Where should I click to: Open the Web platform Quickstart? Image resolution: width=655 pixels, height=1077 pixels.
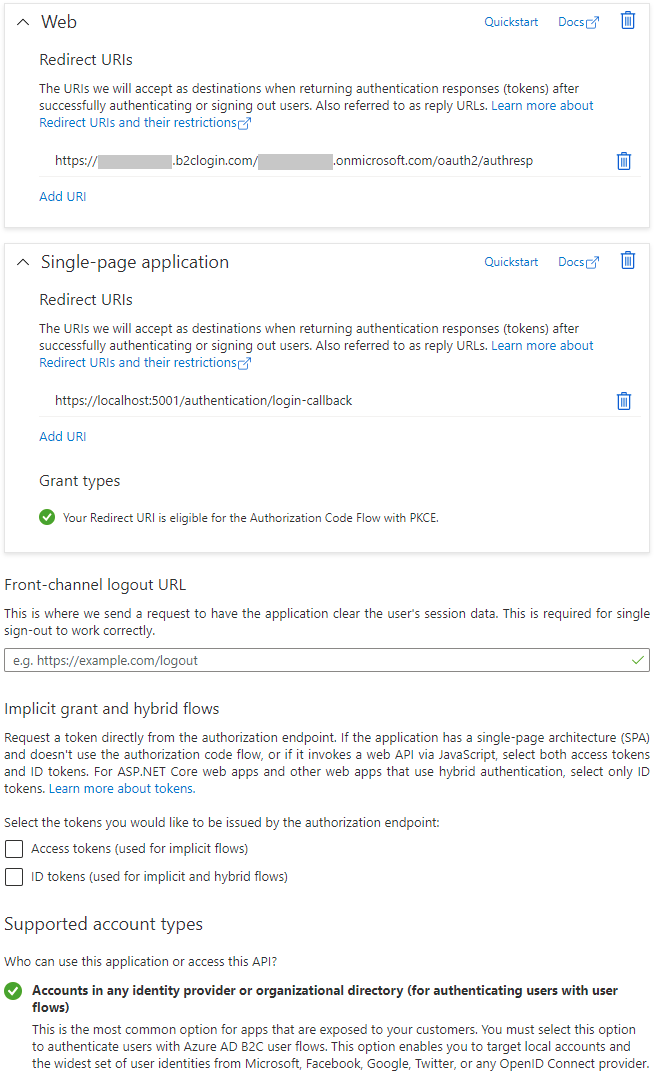[x=511, y=21]
